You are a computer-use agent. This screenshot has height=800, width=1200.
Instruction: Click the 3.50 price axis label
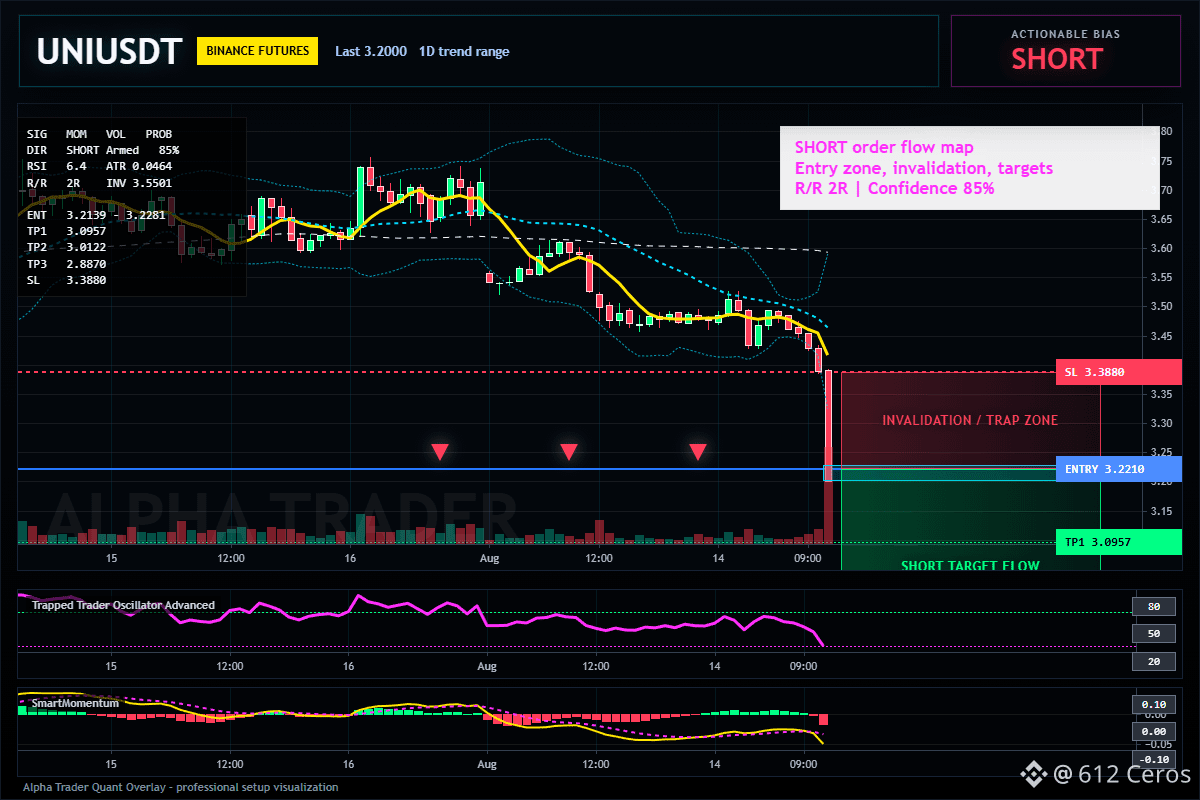(1161, 306)
